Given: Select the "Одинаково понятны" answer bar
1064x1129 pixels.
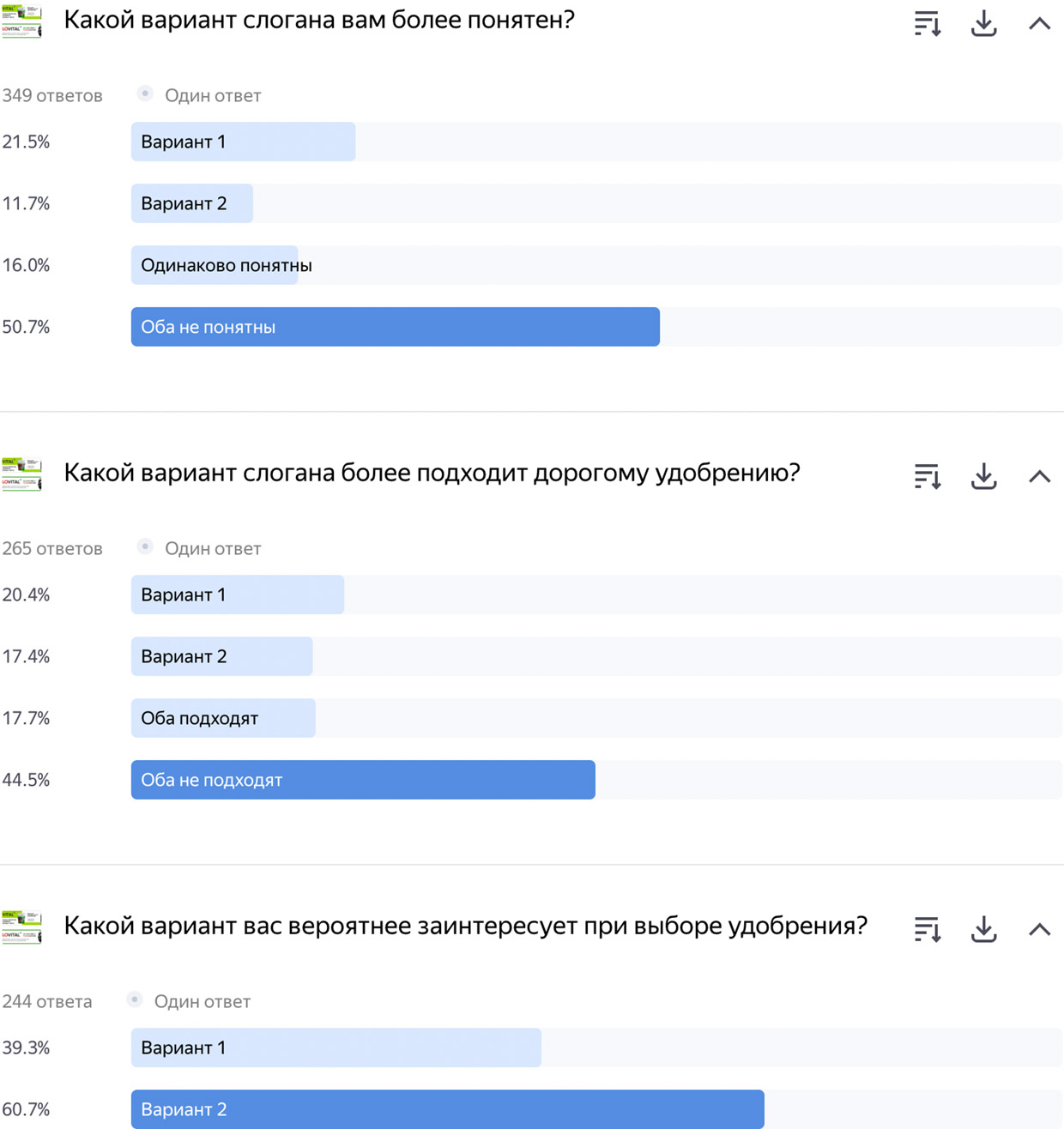Looking at the screenshot, I should point(215,265).
